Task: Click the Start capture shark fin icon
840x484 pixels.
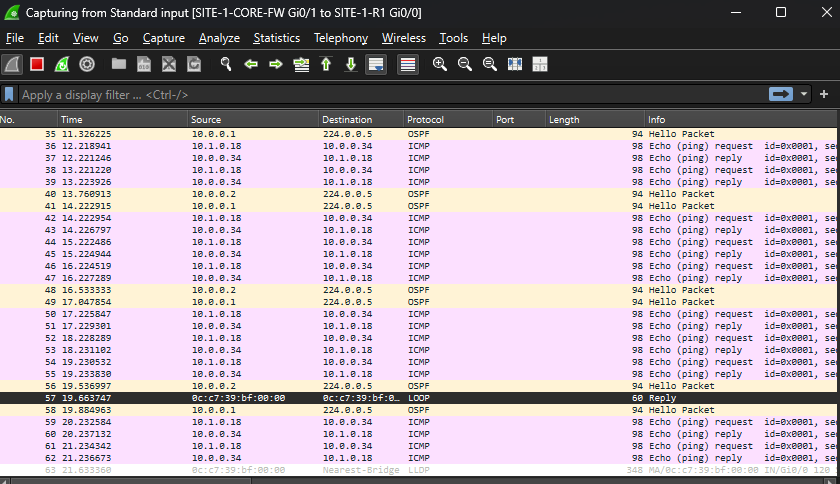Action: point(12,64)
